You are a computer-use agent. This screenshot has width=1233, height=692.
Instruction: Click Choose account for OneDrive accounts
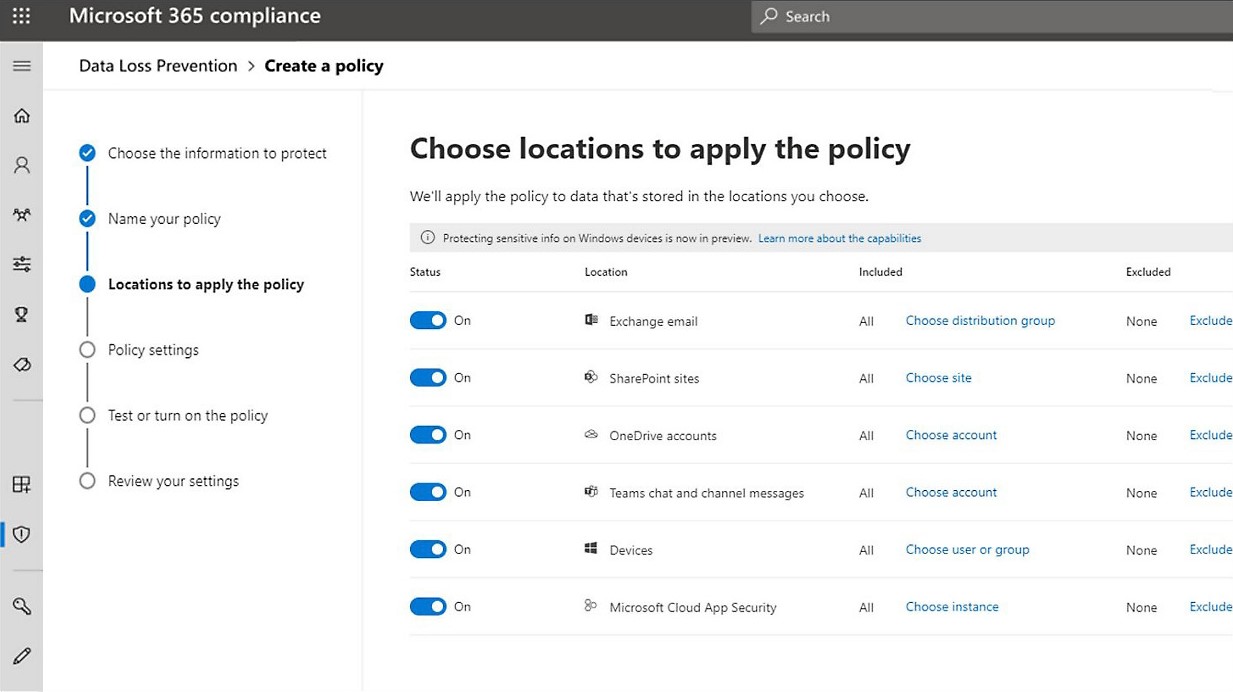click(951, 435)
